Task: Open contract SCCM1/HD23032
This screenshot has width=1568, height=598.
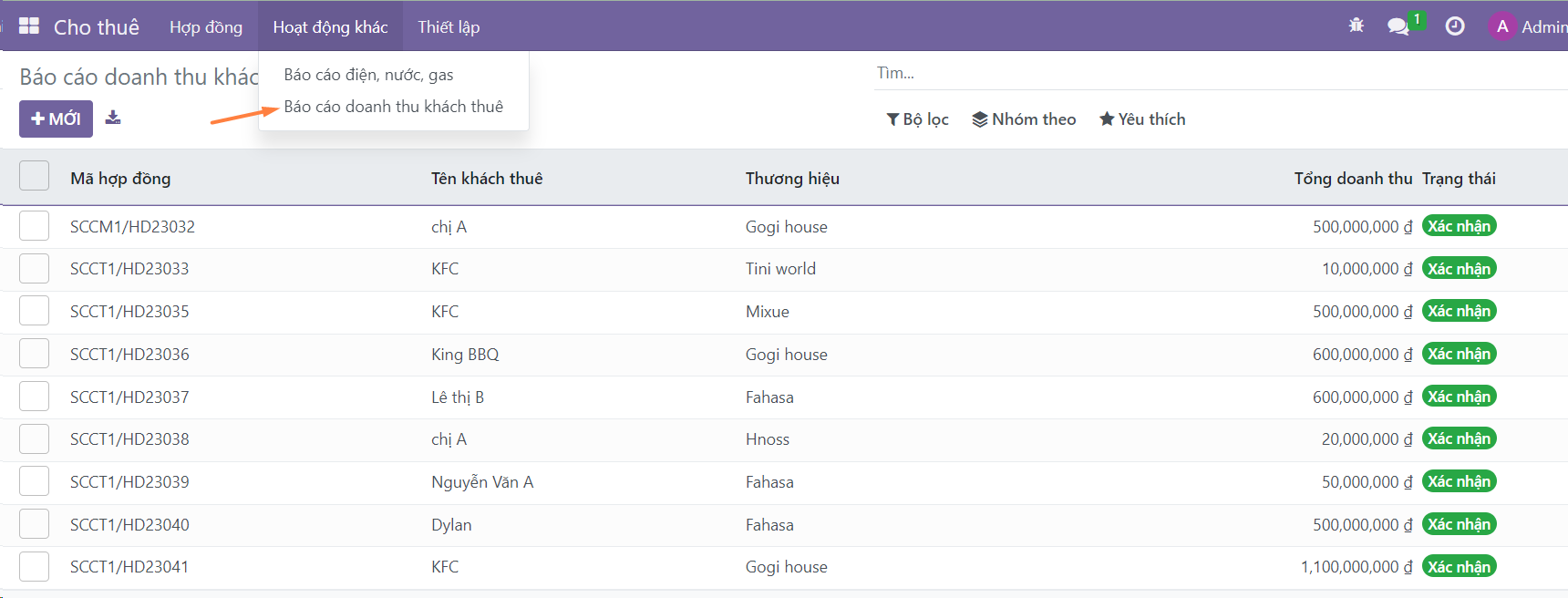Action: click(132, 227)
